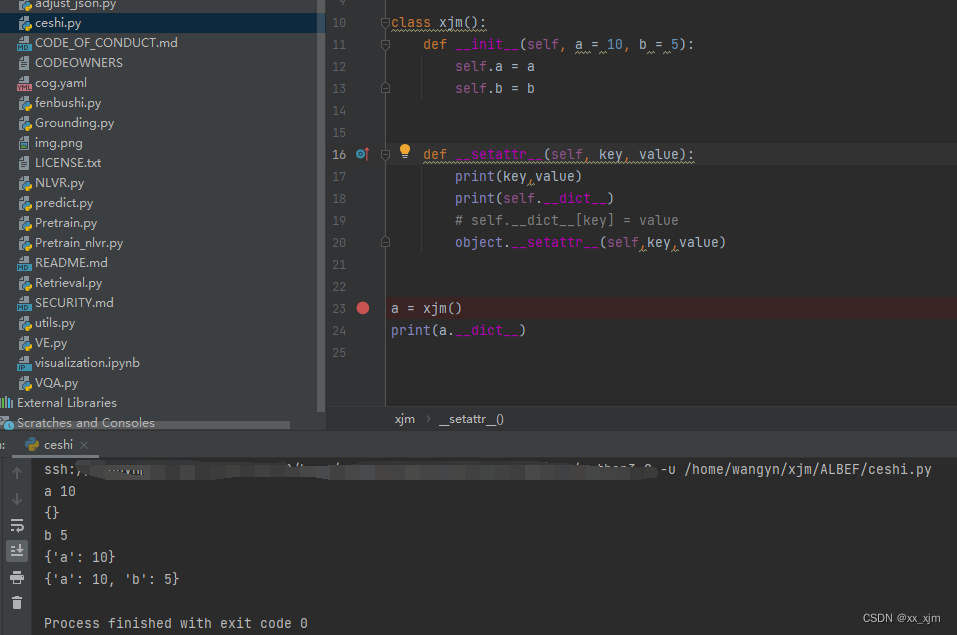The width and height of the screenshot is (957, 635).
Task: Click the scroll up arrow in Run panel
Action: pos(17,473)
